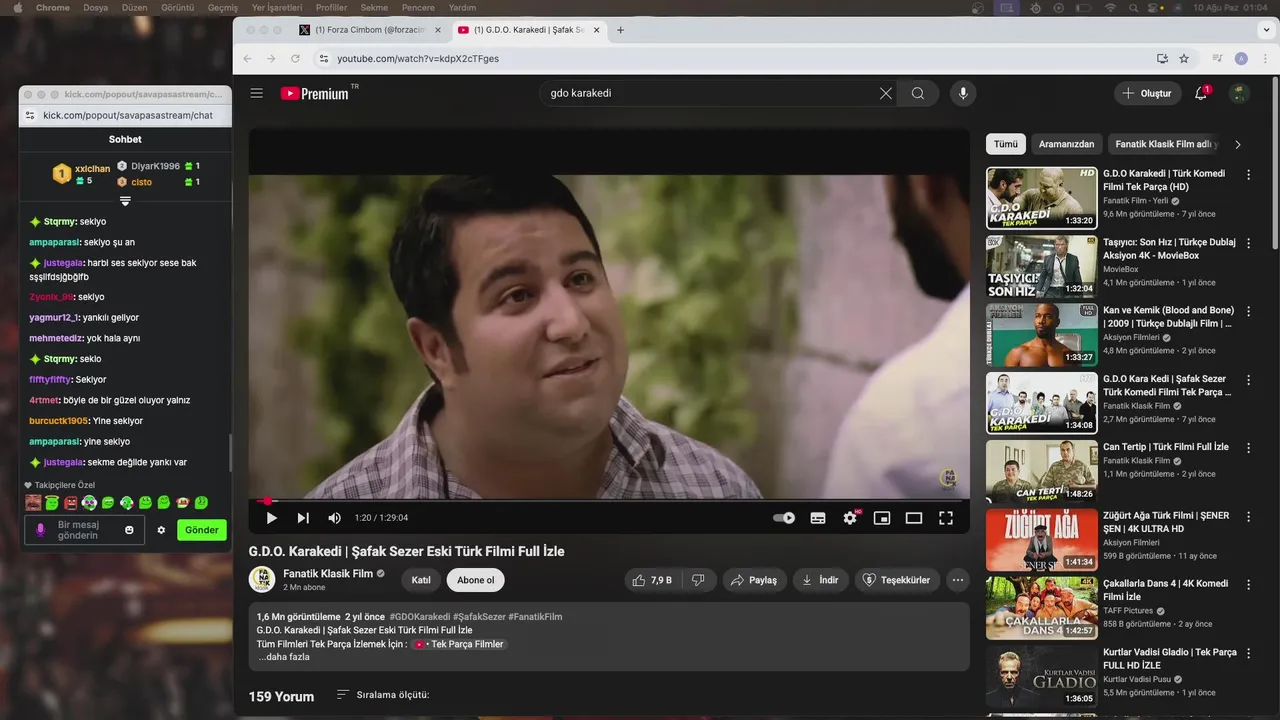1280x720 pixels.
Task: Open more actions menu below the video
Action: pos(958,580)
